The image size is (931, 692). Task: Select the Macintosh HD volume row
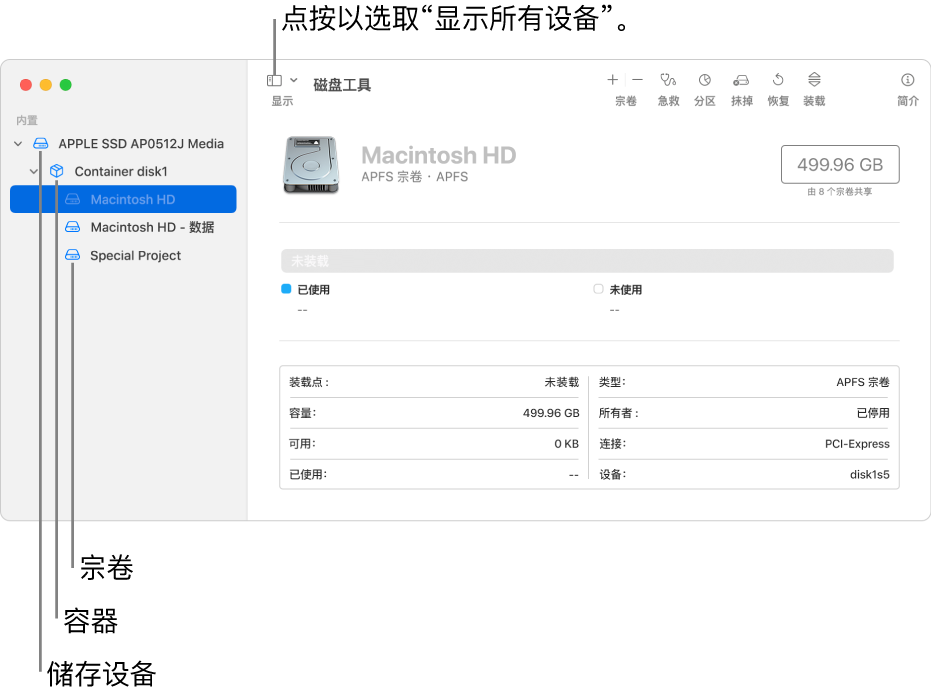point(124,199)
